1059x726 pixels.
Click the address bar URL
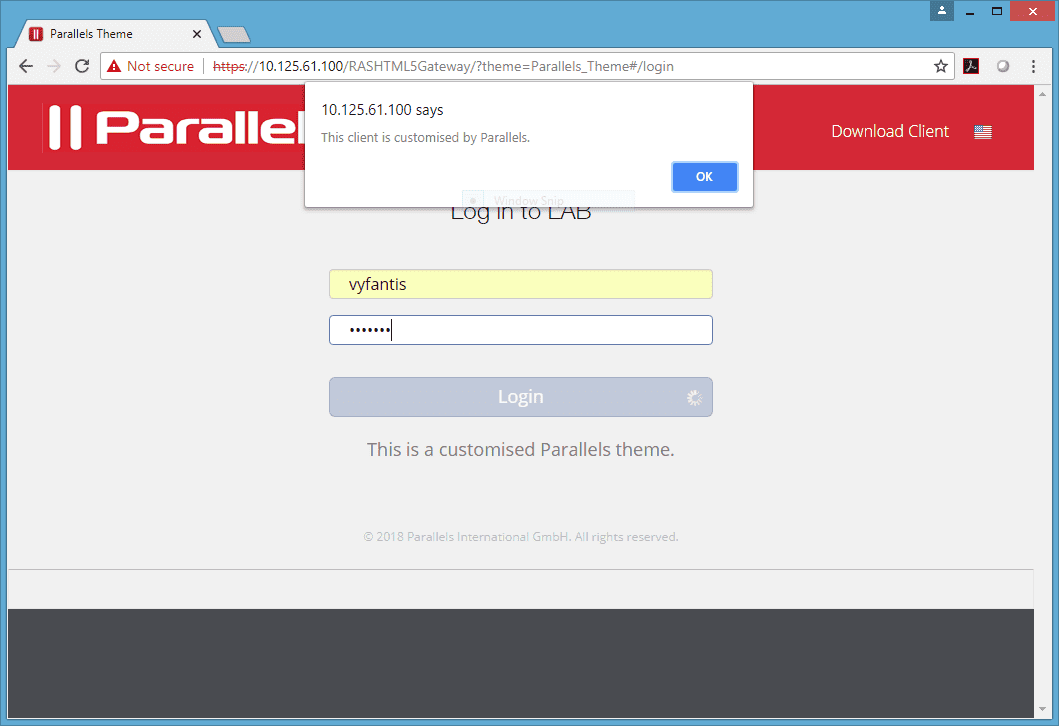tap(443, 66)
